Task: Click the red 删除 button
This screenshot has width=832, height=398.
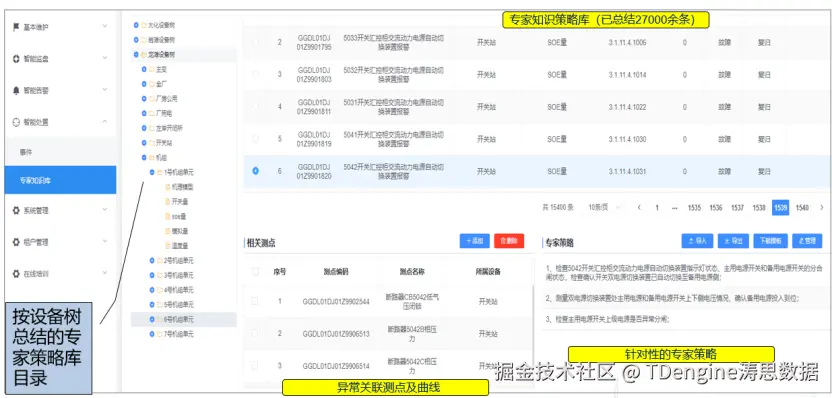Action: [509, 241]
